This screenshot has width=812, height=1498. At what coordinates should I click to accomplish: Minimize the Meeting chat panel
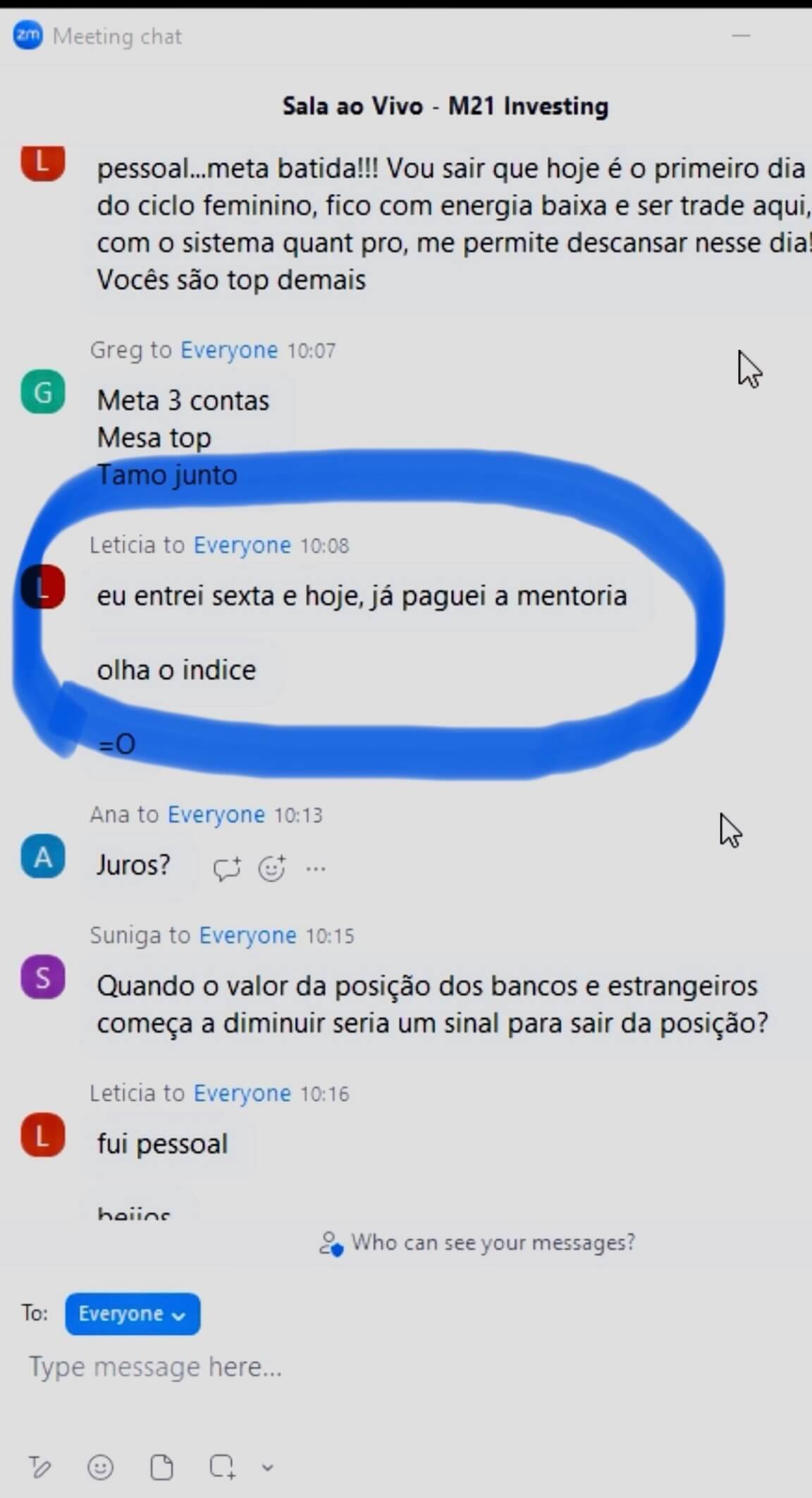(741, 35)
